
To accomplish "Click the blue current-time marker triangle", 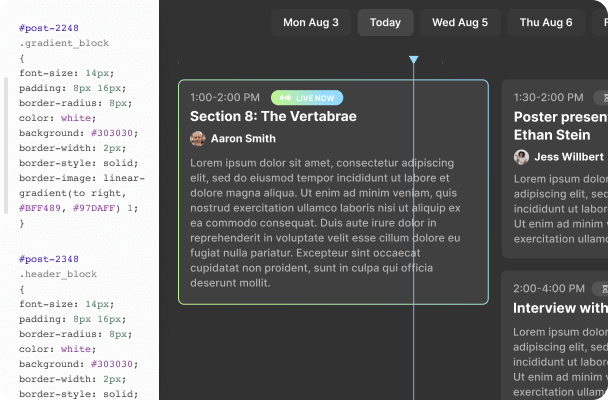I will coord(413,61).
